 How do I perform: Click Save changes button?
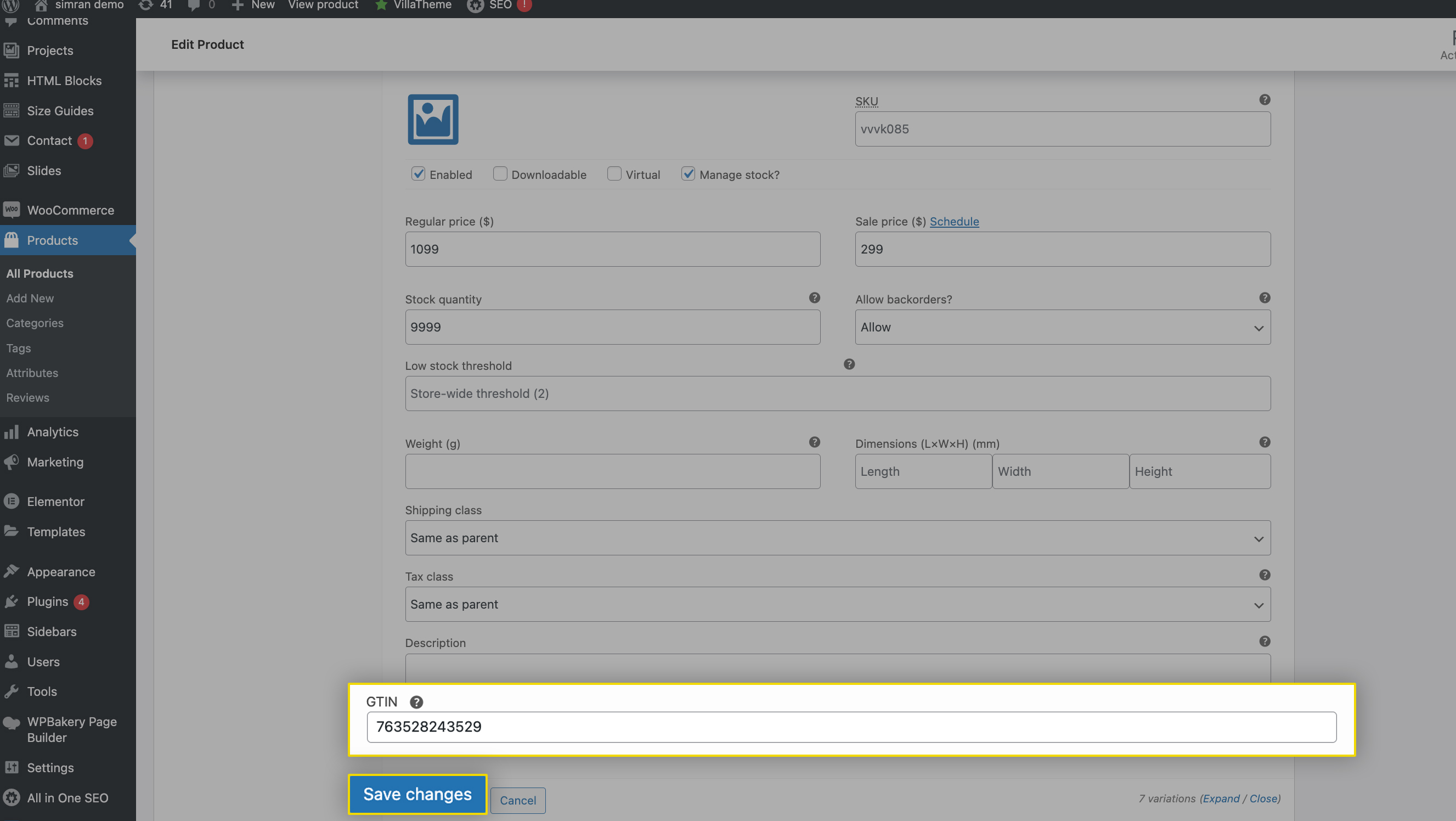click(417, 795)
